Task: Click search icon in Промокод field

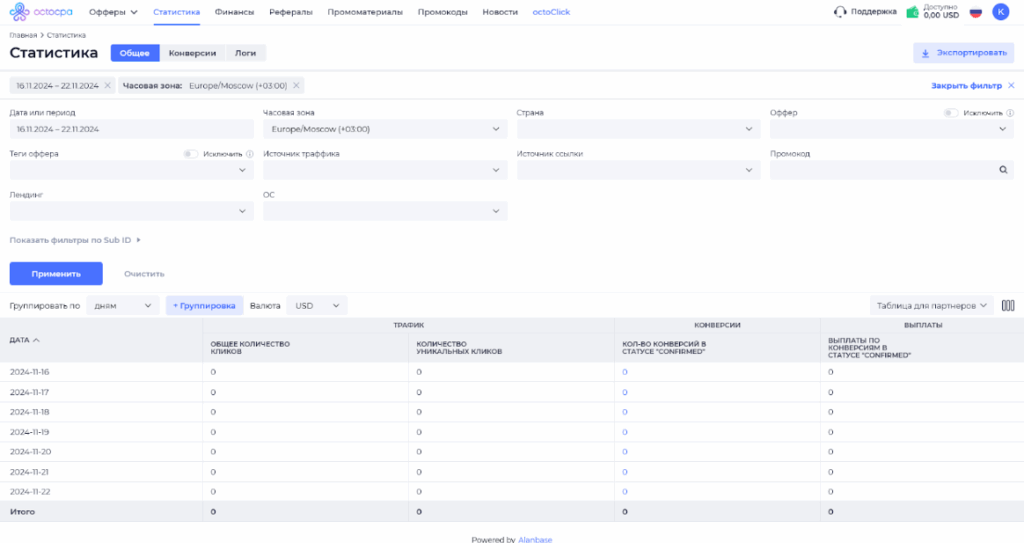Action: (x=1003, y=170)
